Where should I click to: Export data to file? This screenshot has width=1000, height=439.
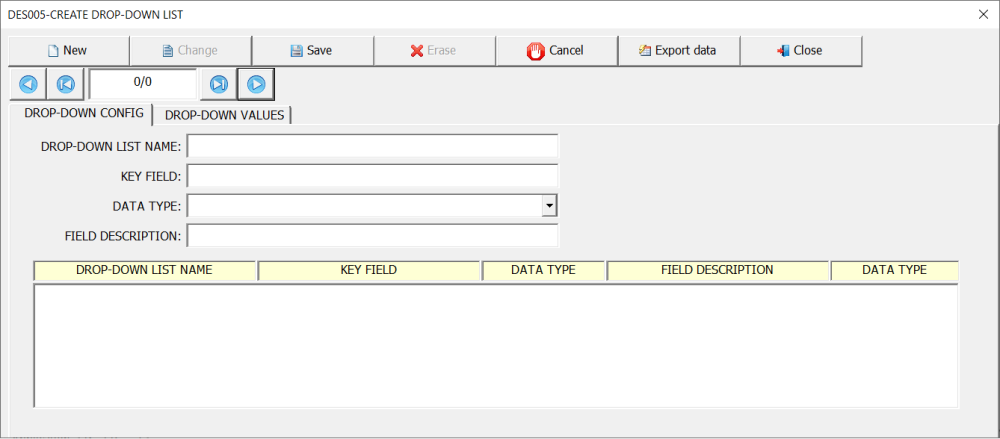coord(678,50)
